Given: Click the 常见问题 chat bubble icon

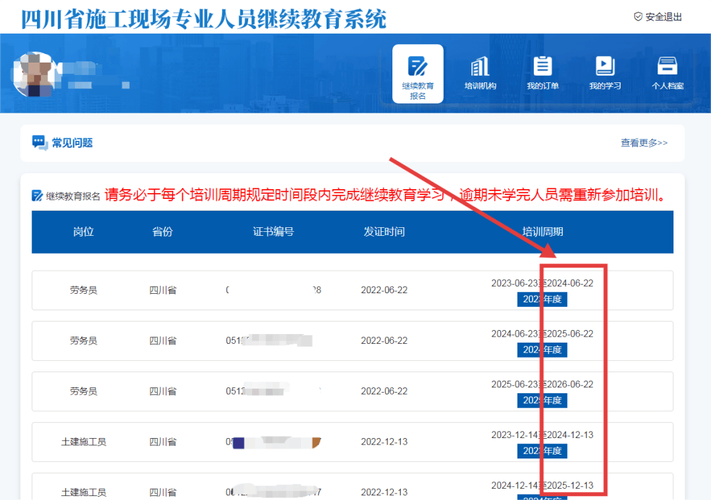Looking at the screenshot, I should pyautogui.click(x=40, y=143).
